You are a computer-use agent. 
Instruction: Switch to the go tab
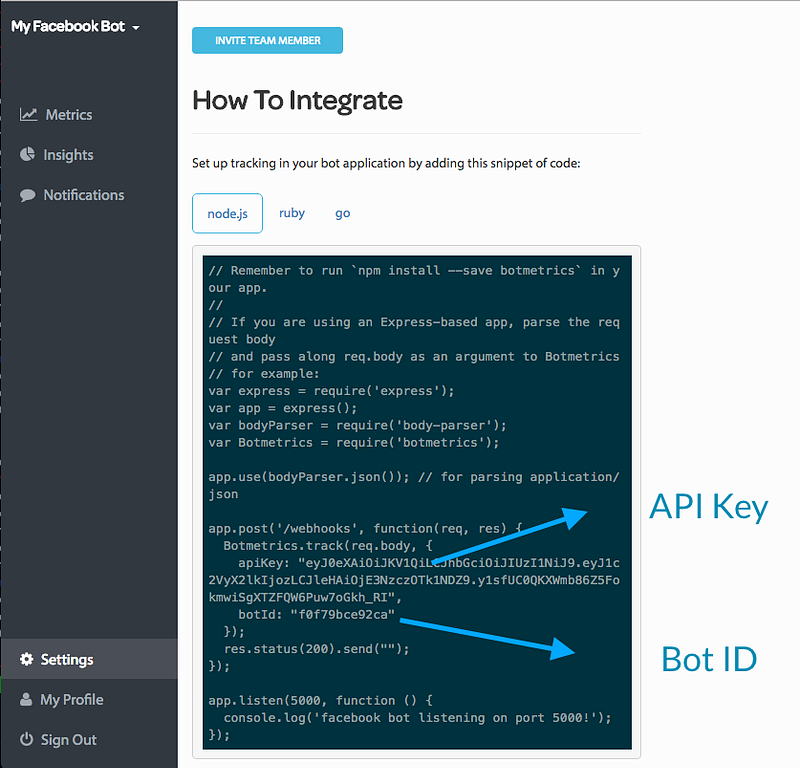342,213
